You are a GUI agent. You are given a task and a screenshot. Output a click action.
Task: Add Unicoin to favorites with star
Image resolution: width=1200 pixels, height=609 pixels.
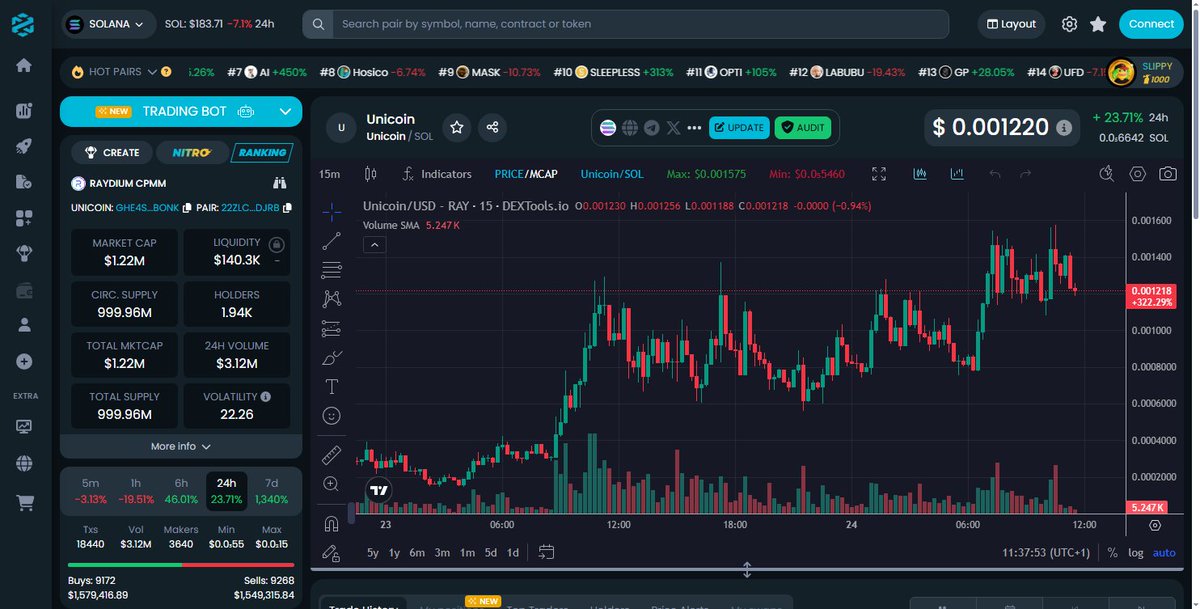click(x=457, y=127)
